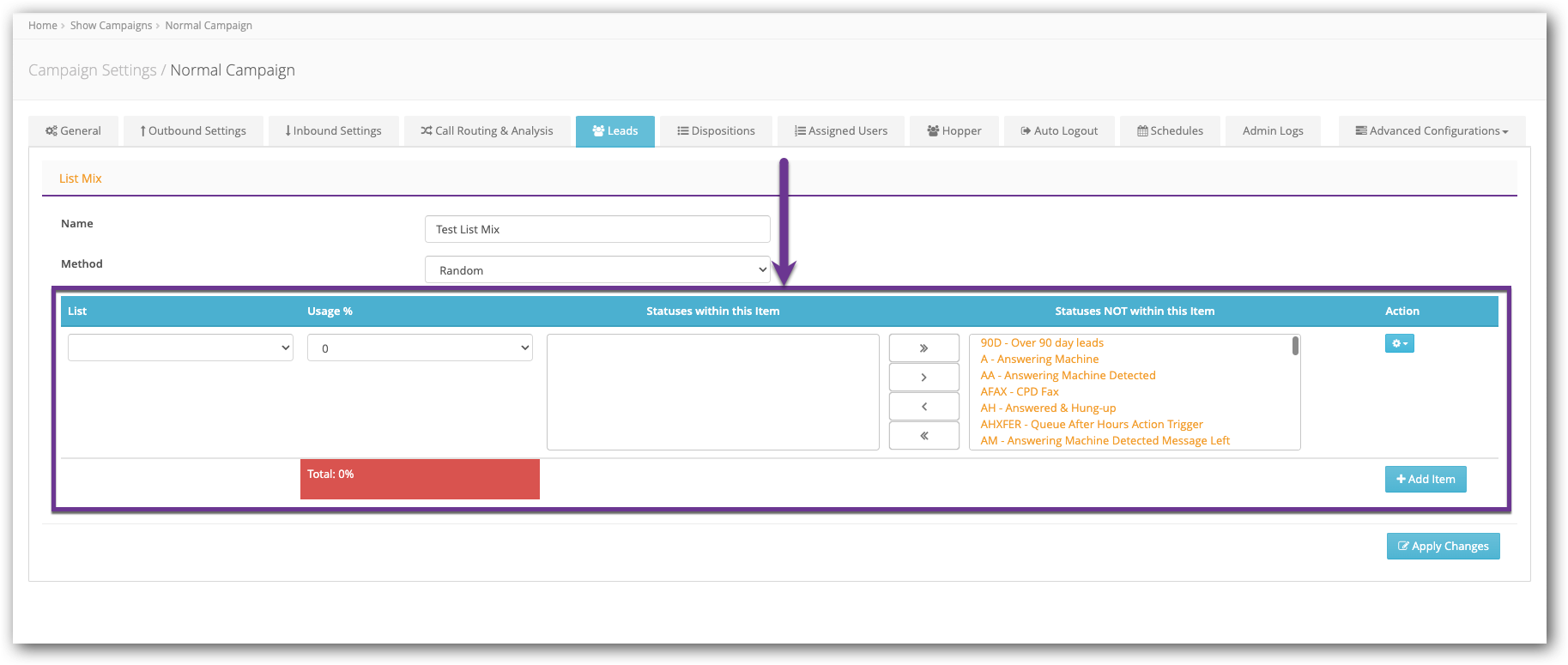The width and height of the screenshot is (1568, 665).
Task: Open the Call Routing & Analysis tab
Action: tap(487, 131)
